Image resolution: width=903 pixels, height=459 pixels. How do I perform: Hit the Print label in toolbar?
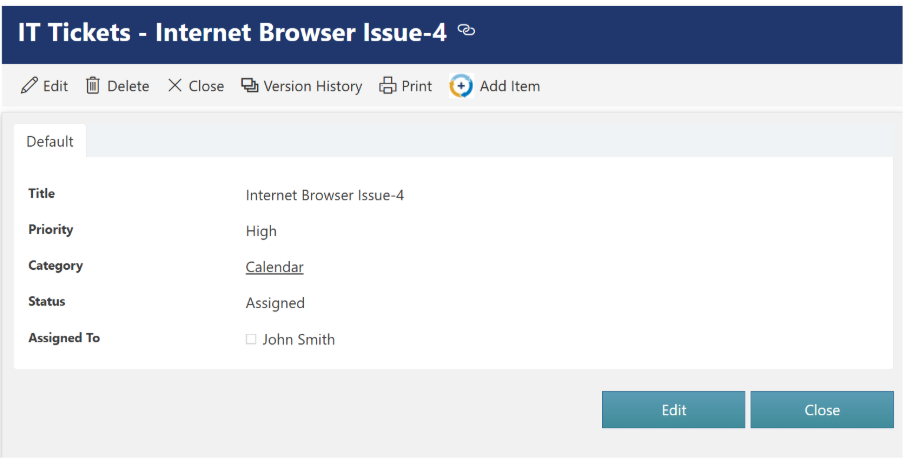(417, 86)
